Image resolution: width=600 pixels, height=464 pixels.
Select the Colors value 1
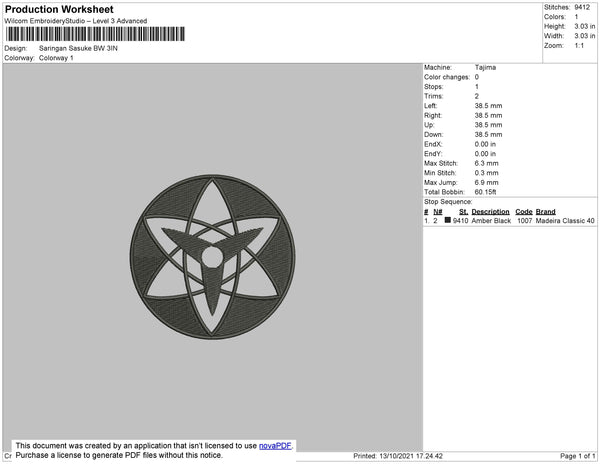pyautogui.click(x=576, y=17)
